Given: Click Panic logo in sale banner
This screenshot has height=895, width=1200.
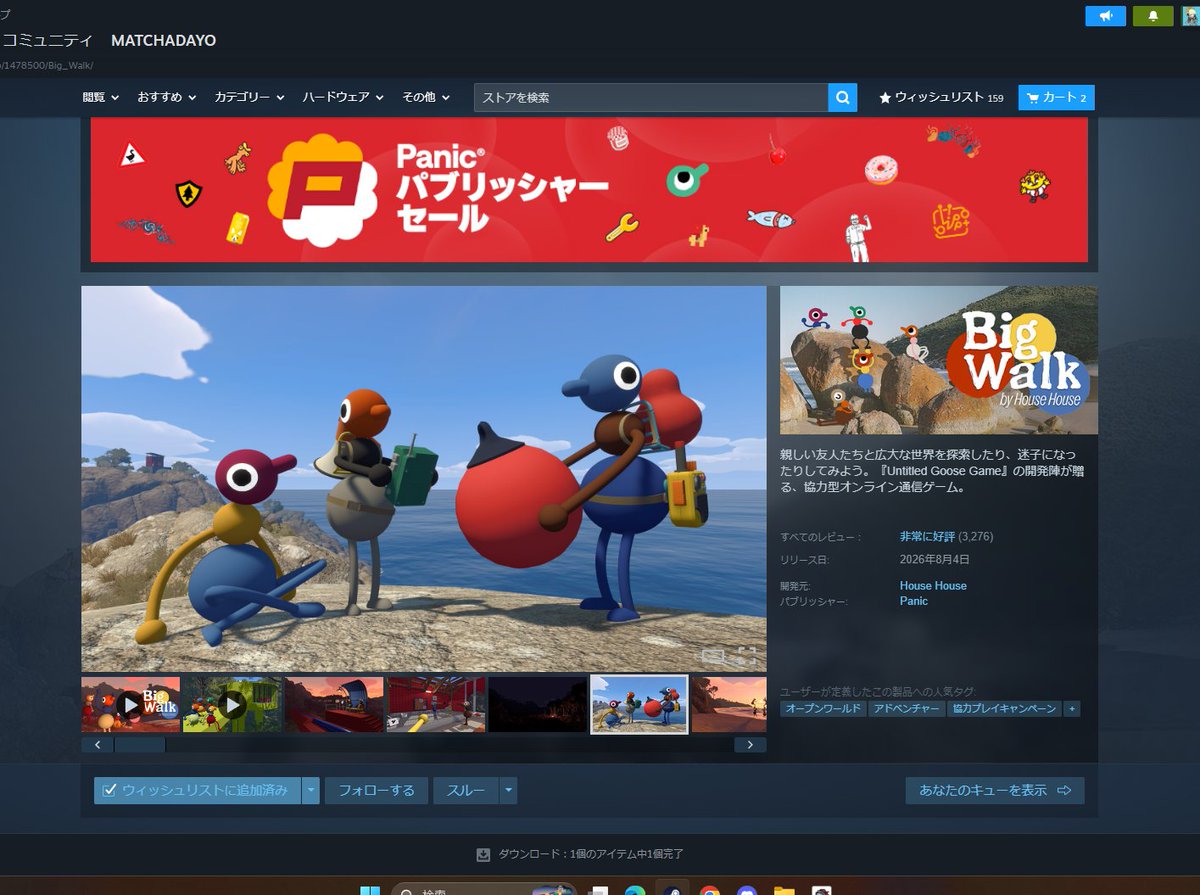Looking at the screenshot, I should (x=322, y=190).
